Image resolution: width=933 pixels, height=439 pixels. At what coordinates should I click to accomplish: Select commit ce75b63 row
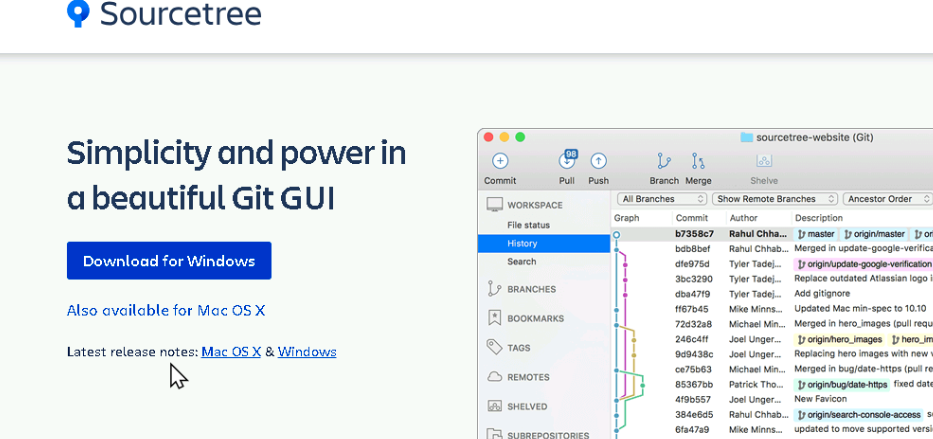pos(772,369)
